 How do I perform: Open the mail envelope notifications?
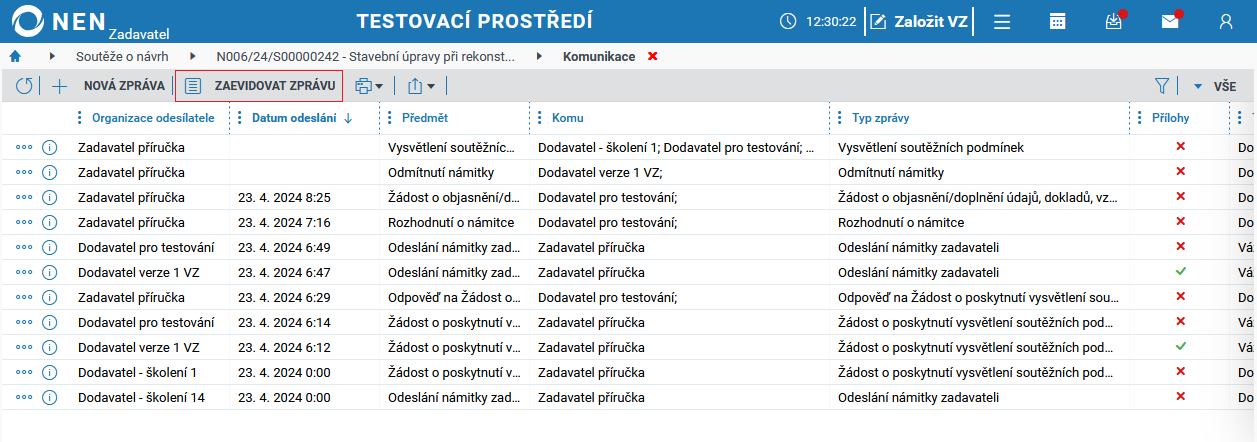pos(1169,21)
